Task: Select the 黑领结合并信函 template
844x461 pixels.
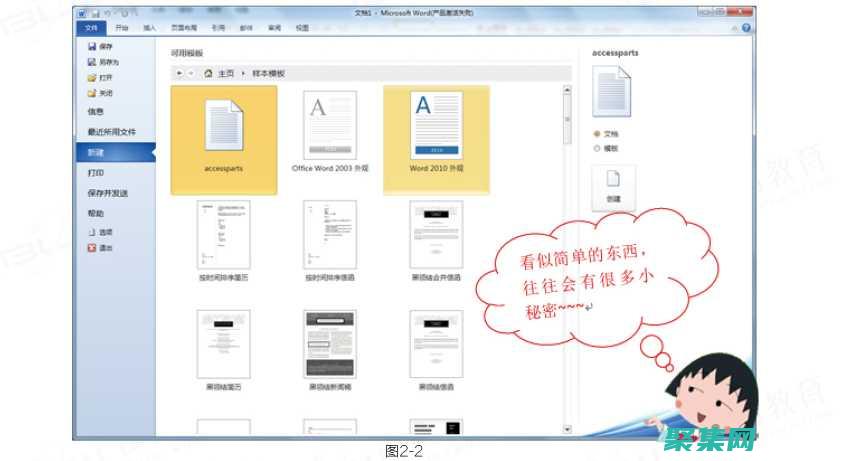Action: [437, 241]
